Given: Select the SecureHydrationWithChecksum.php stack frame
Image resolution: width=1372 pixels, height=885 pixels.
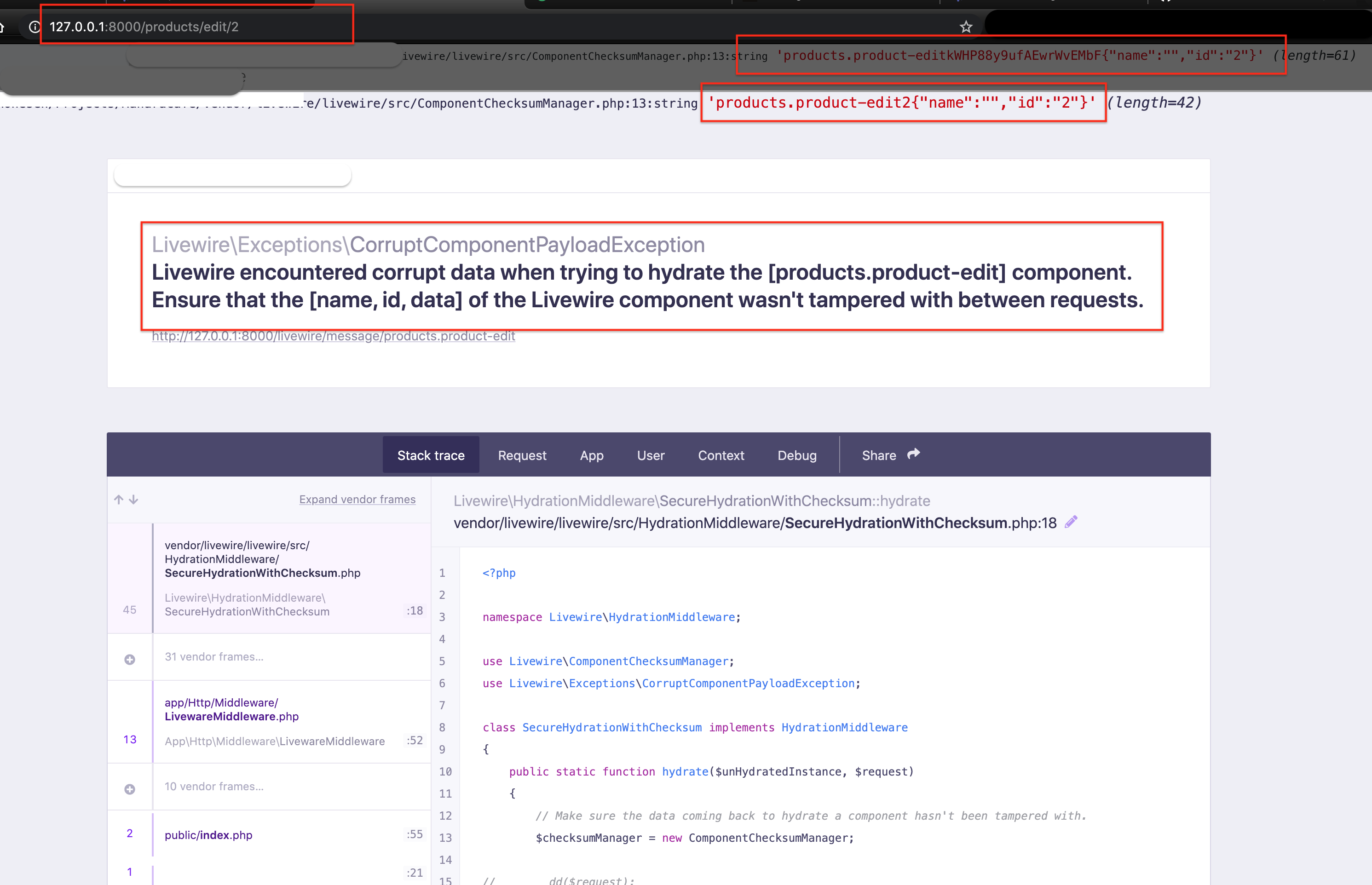Looking at the screenshot, I should [269, 578].
